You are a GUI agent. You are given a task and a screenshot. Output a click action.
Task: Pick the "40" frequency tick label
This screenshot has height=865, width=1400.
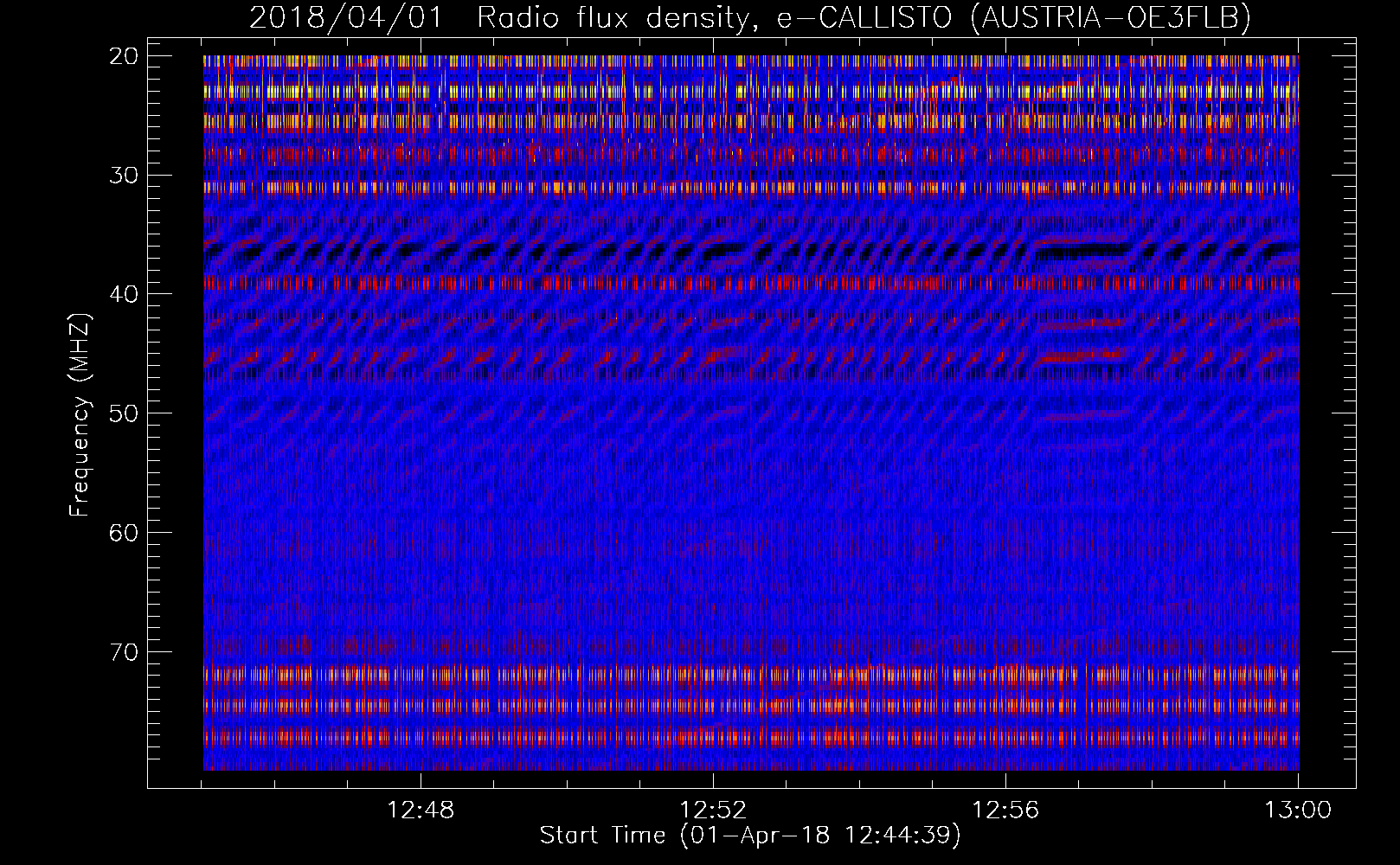(125, 294)
